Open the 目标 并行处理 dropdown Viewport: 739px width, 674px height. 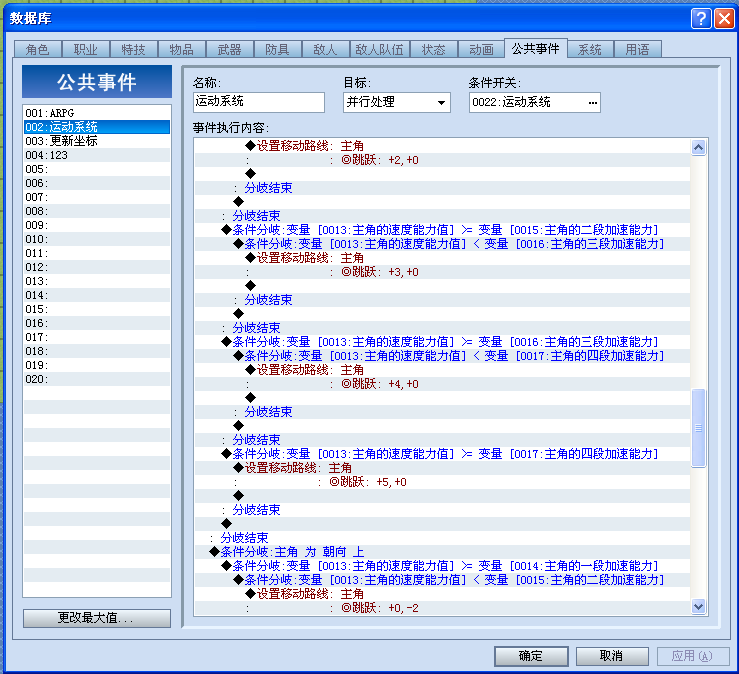coord(397,102)
